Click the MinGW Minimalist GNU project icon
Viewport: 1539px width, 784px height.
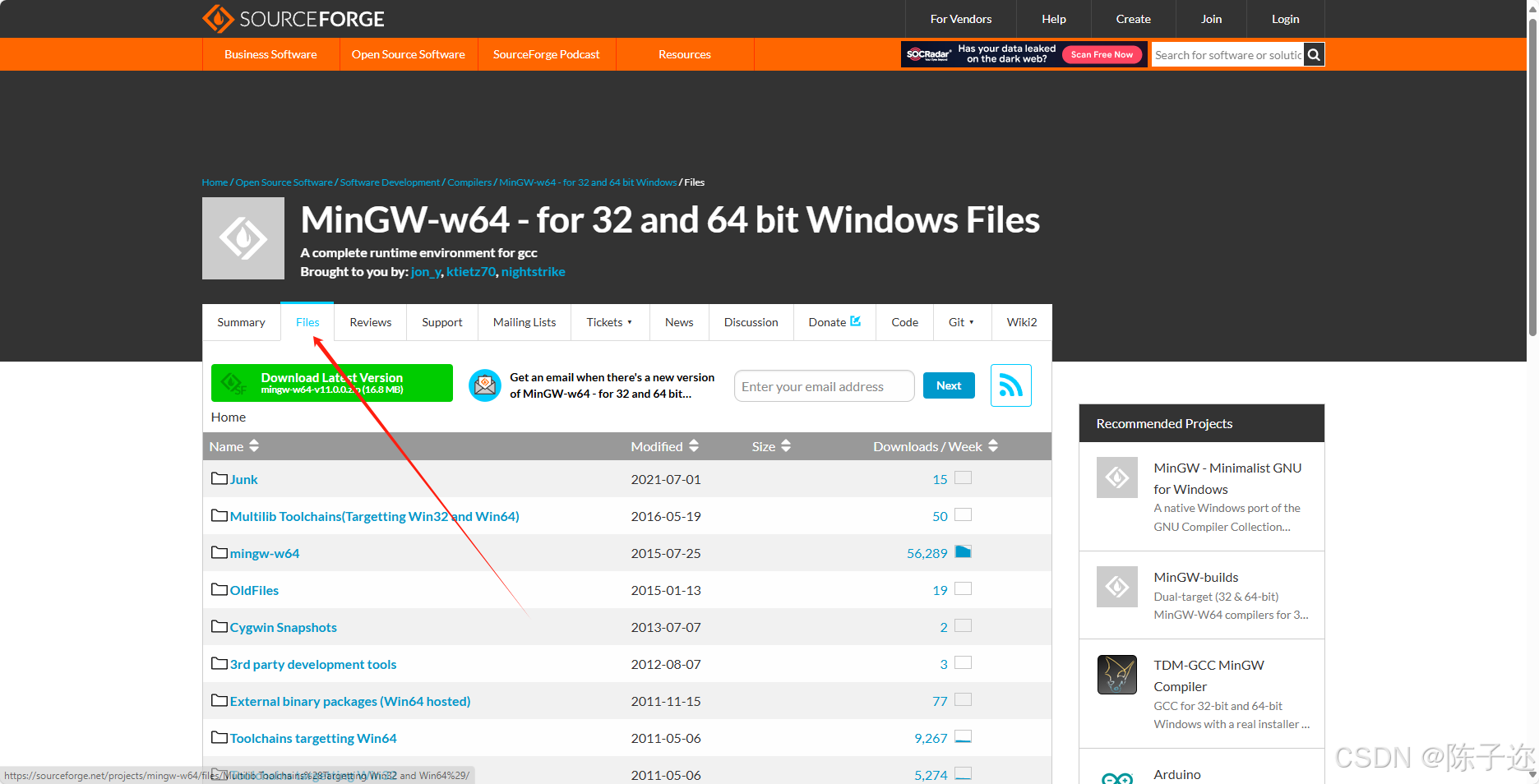tap(1117, 477)
